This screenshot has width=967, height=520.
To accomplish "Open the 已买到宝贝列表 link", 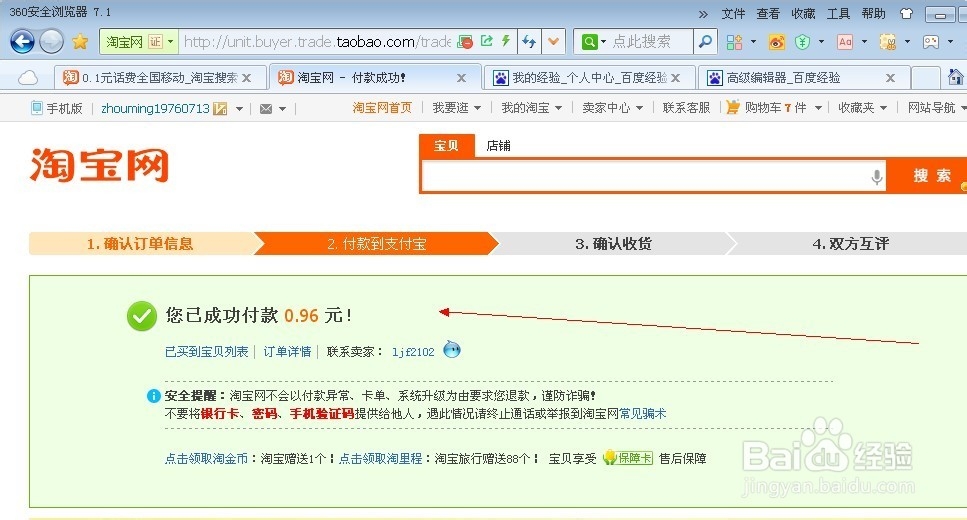I will tap(207, 352).
